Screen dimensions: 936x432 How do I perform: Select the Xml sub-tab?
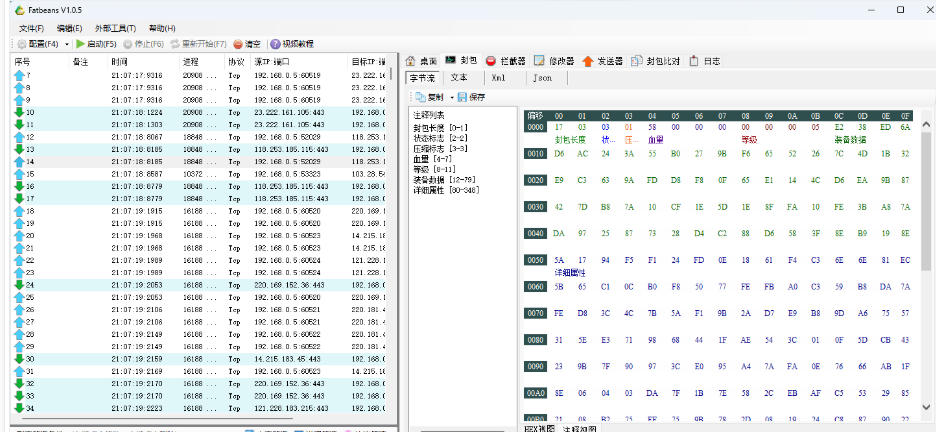(x=498, y=78)
